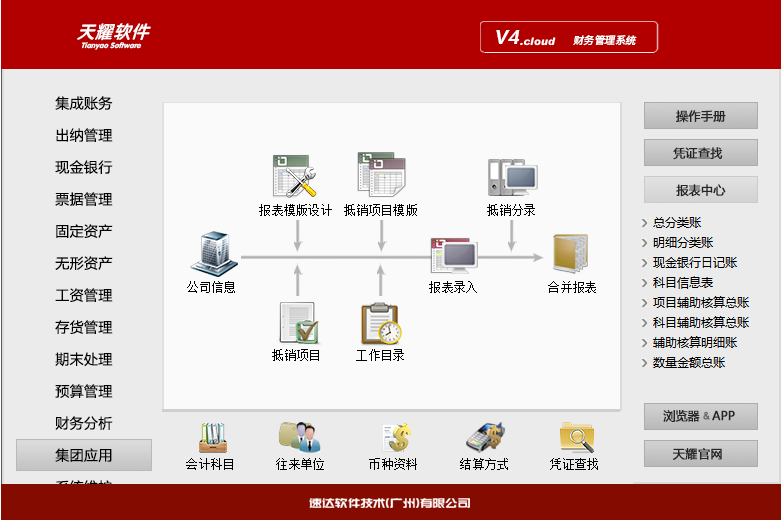The width and height of the screenshot is (783, 520).
Task: Click the 速达软件技术(广州)有限公司 footer text
Action: point(390,503)
